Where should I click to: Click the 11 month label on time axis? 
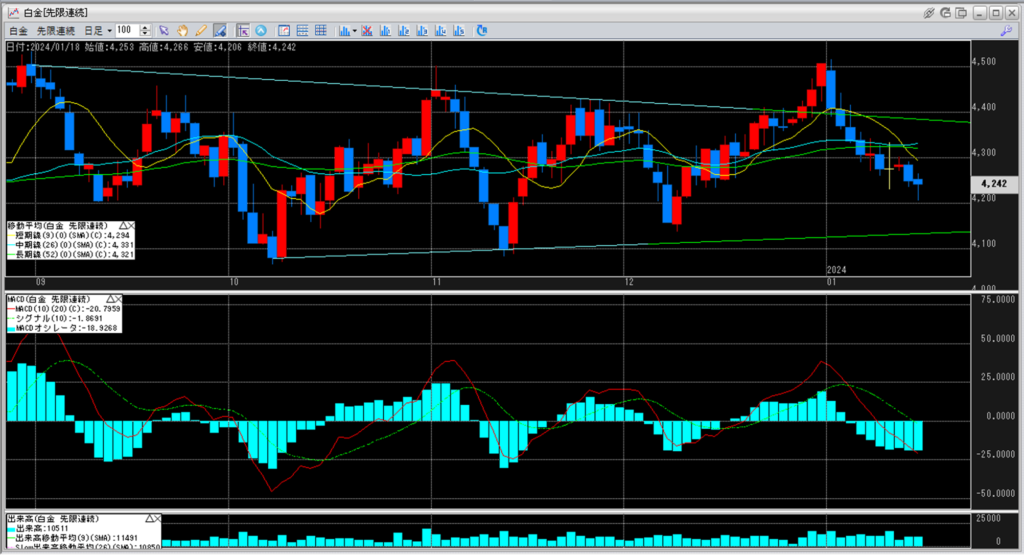coord(436,282)
